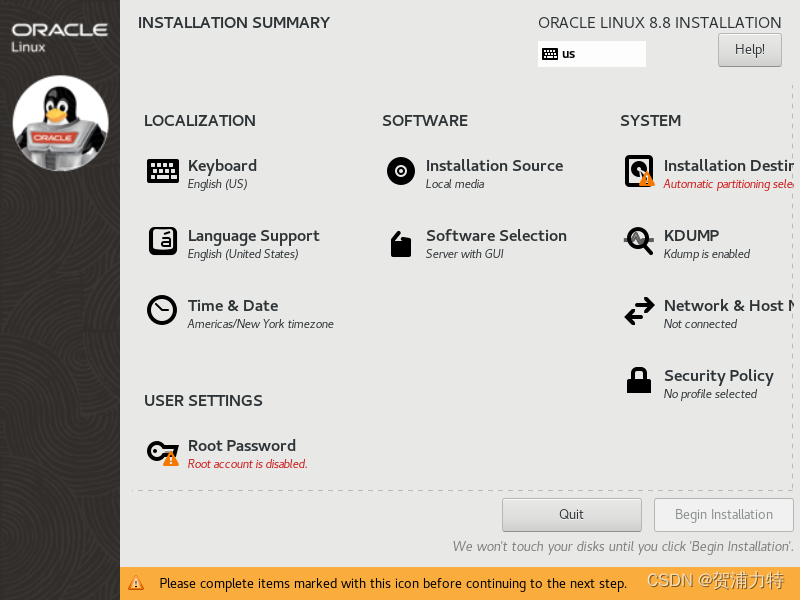
Task: Click the keyboard icon in layout indicator
Action: 550,54
